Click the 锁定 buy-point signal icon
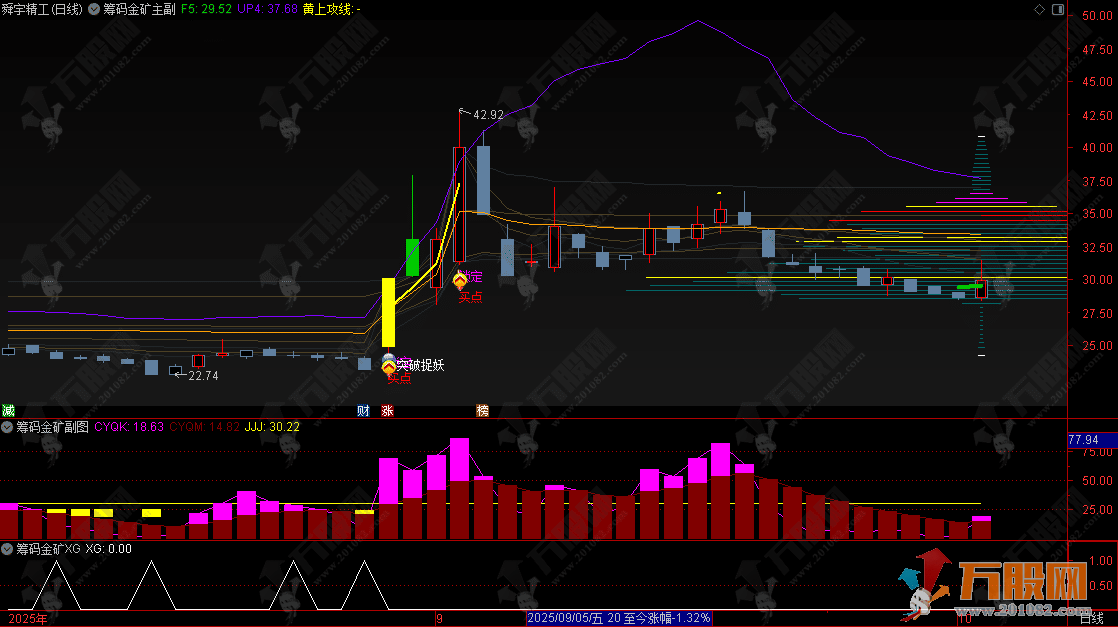Screen dimensions: 1118x627 (459, 280)
